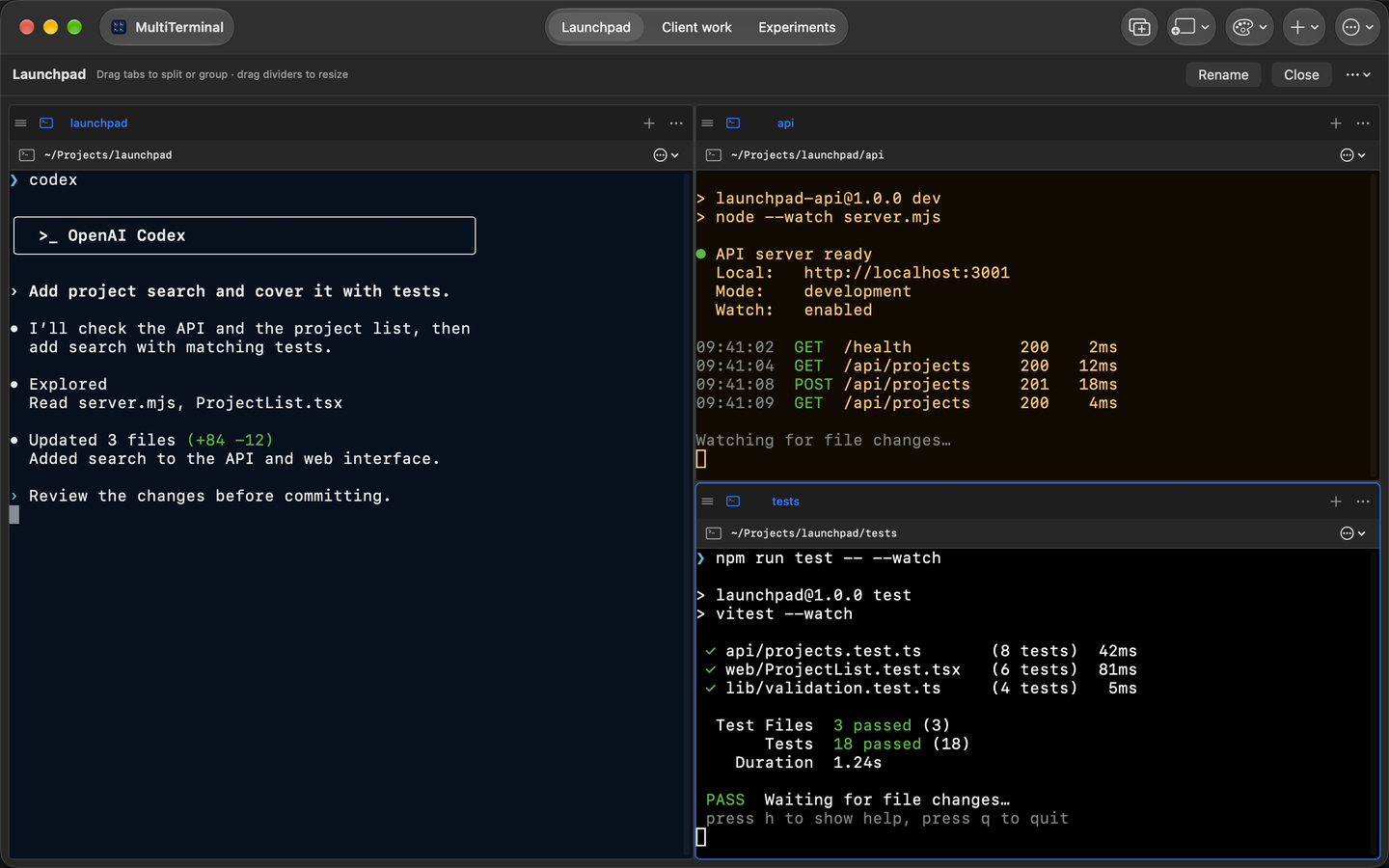Click the blue terminal icon beside the tests tab
Screen dimensions: 1389x868
[x=733, y=502]
